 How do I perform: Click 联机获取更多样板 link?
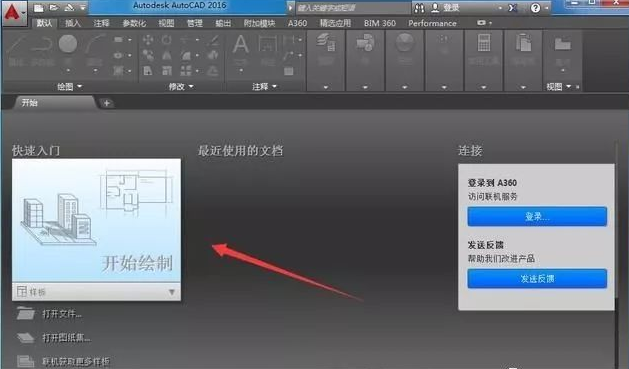click(x=75, y=362)
